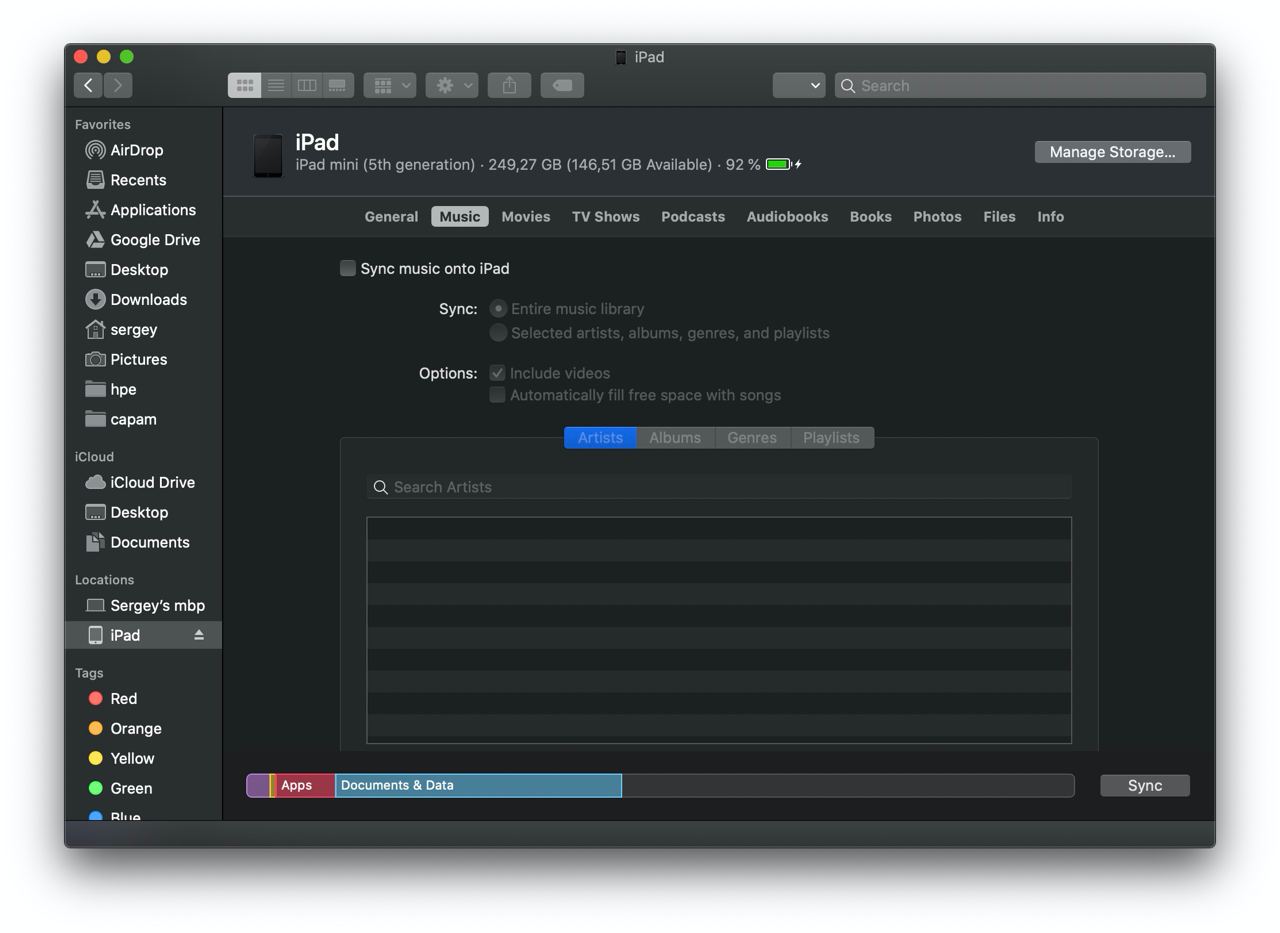1280x933 pixels.
Task: Select the Playlists segment
Action: pos(831,438)
